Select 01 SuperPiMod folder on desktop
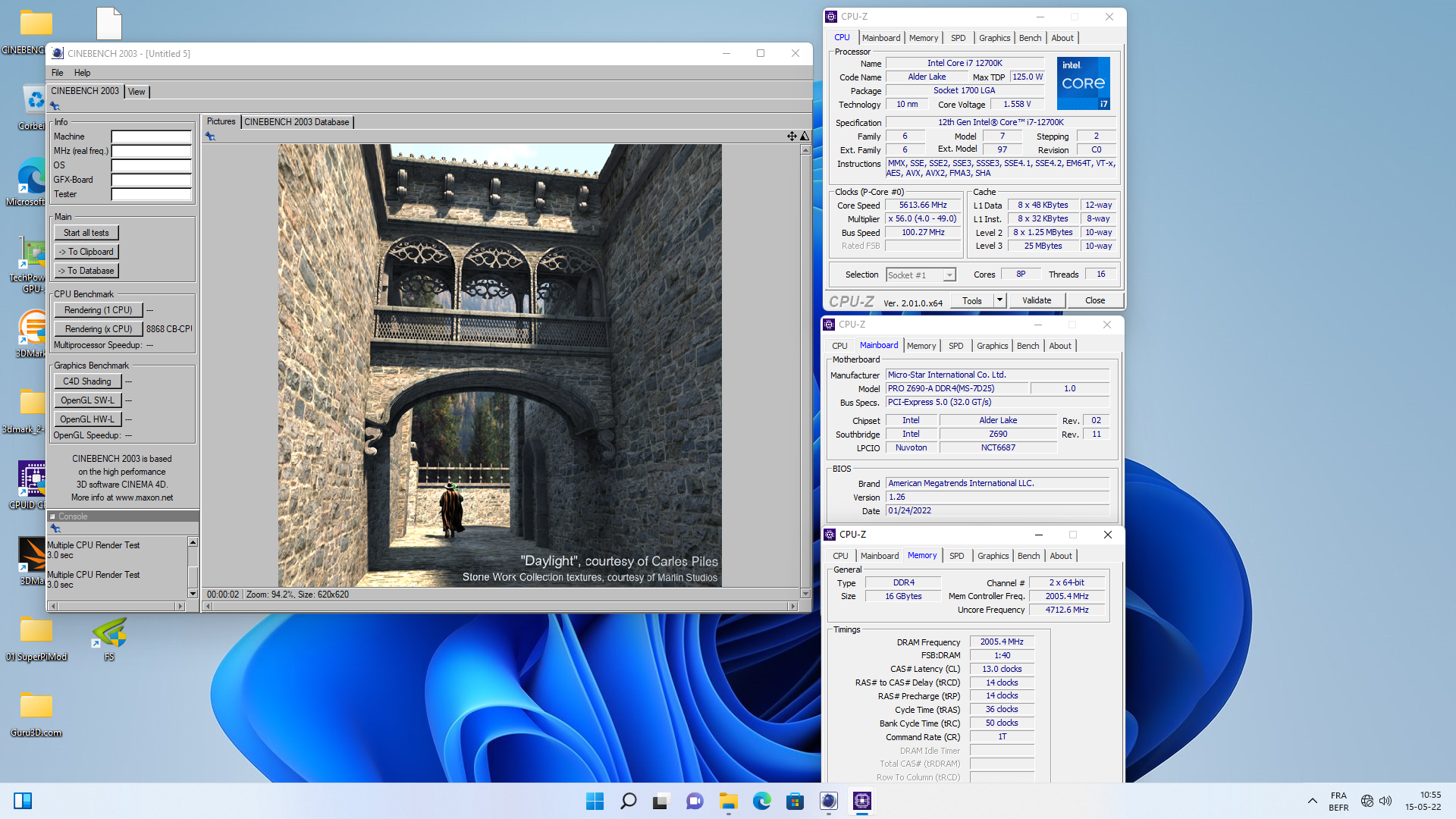1456x819 pixels. coord(36,639)
